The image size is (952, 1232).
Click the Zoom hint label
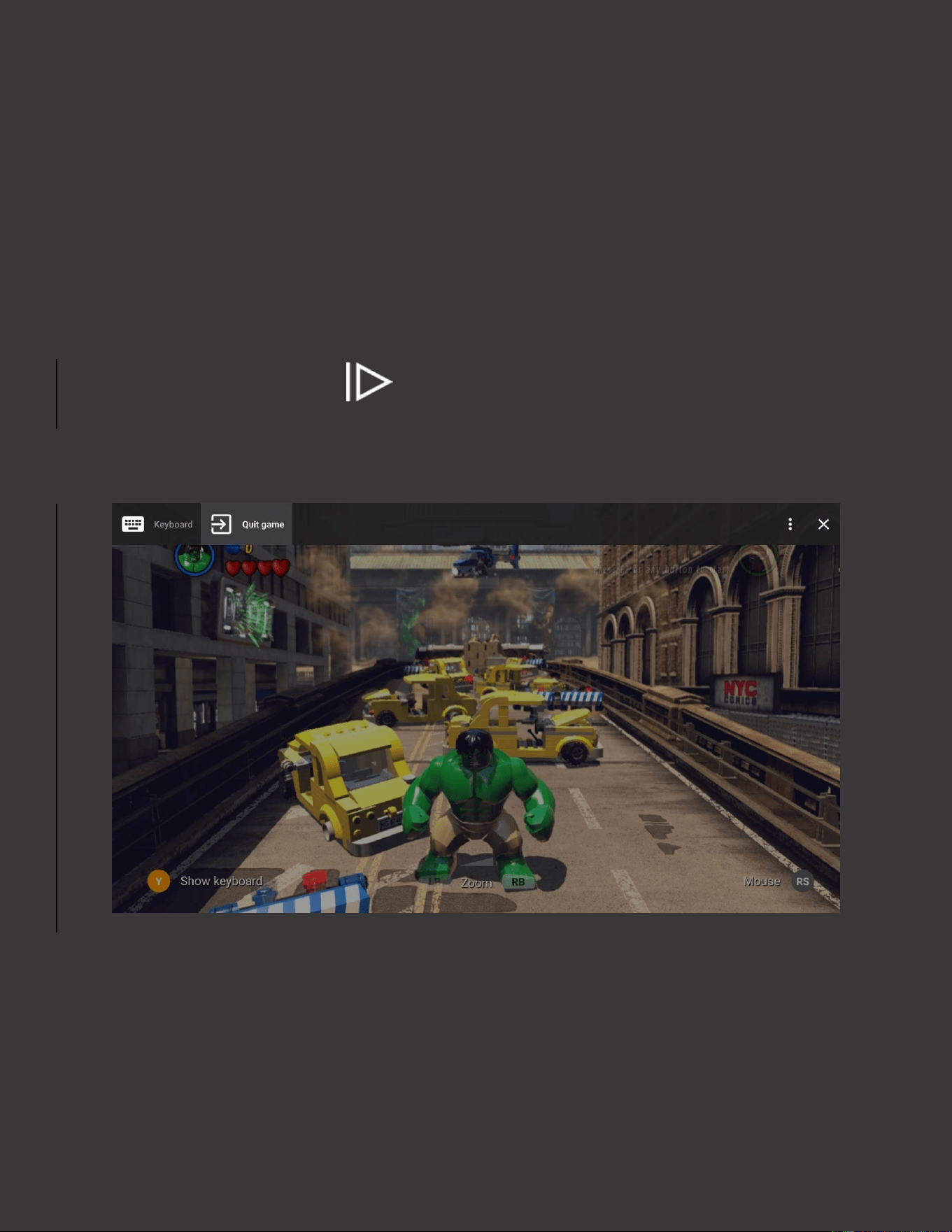pos(476,883)
